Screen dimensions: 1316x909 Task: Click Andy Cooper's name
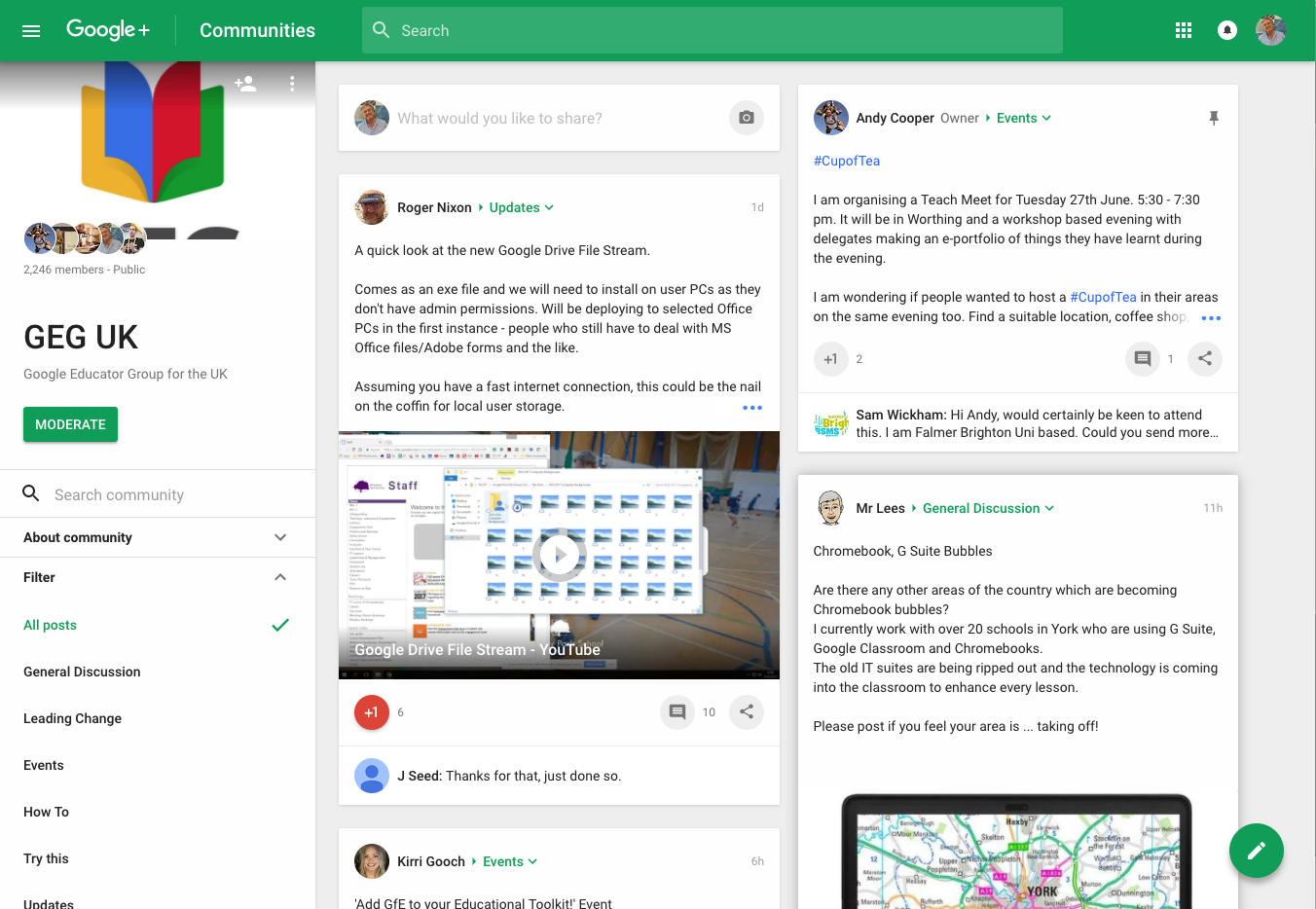[896, 118]
